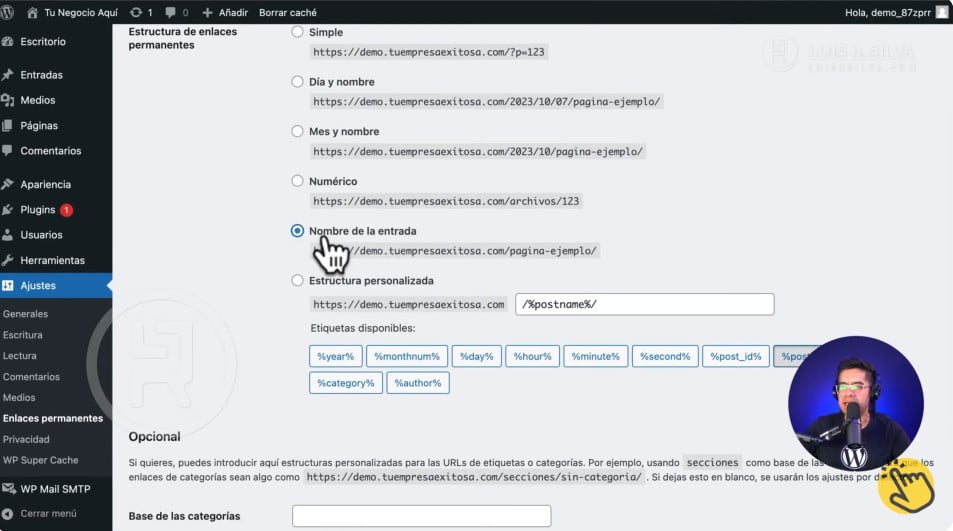Collapse the sidebar with Cerrar menú
This screenshot has height=531, width=953.
pyautogui.click(x=48, y=513)
